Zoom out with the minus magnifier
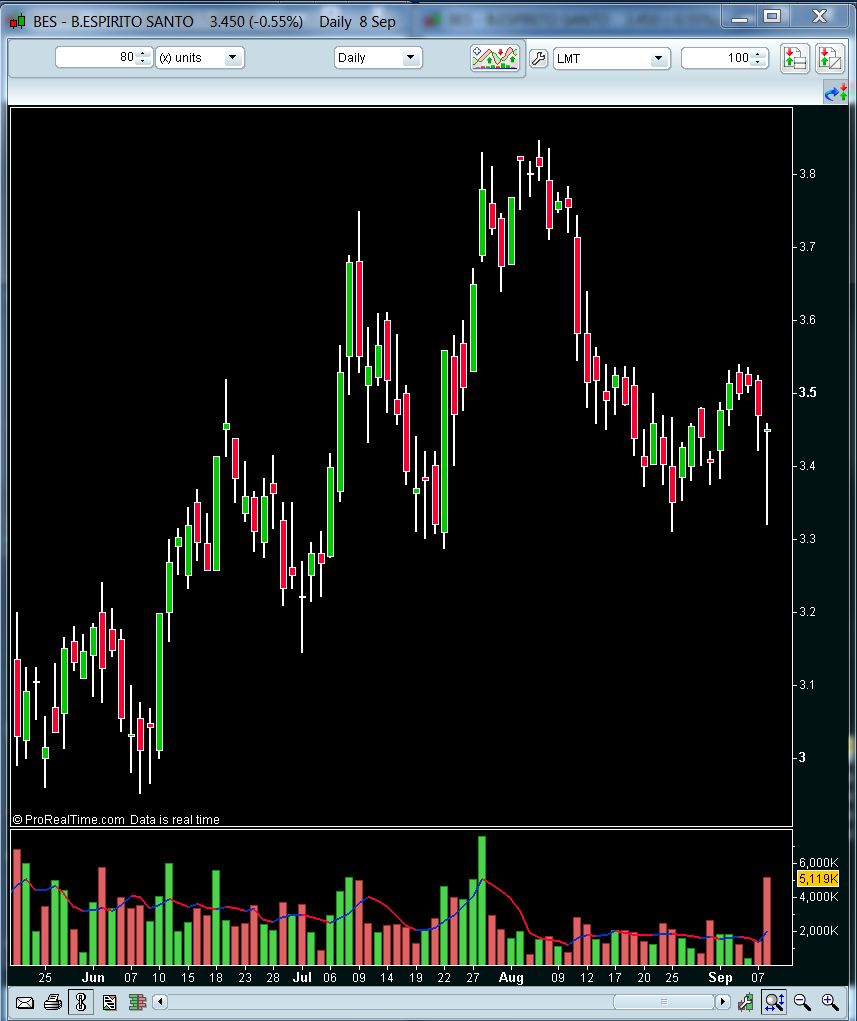Viewport: 857px width, 1021px height. pos(802,1002)
